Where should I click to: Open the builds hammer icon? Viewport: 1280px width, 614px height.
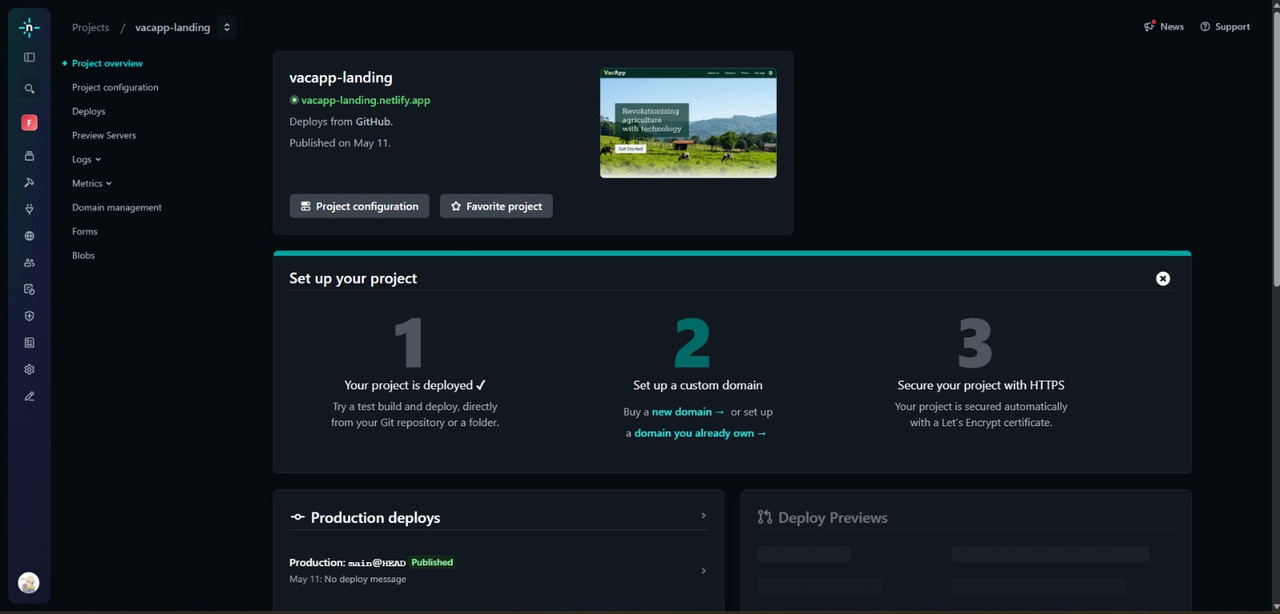[29, 182]
